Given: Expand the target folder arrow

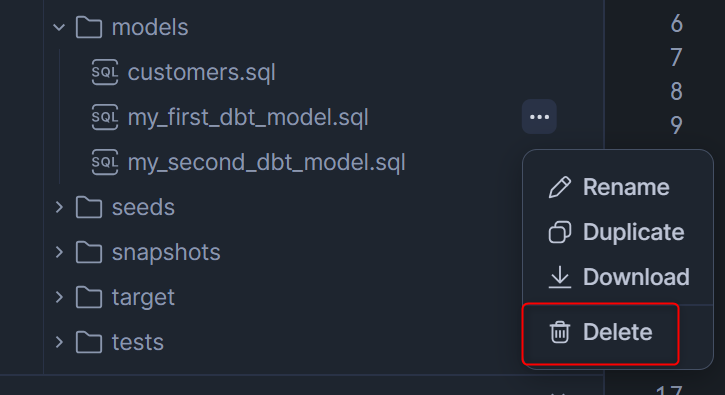Looking at the screenshot, I should point(59,297).
